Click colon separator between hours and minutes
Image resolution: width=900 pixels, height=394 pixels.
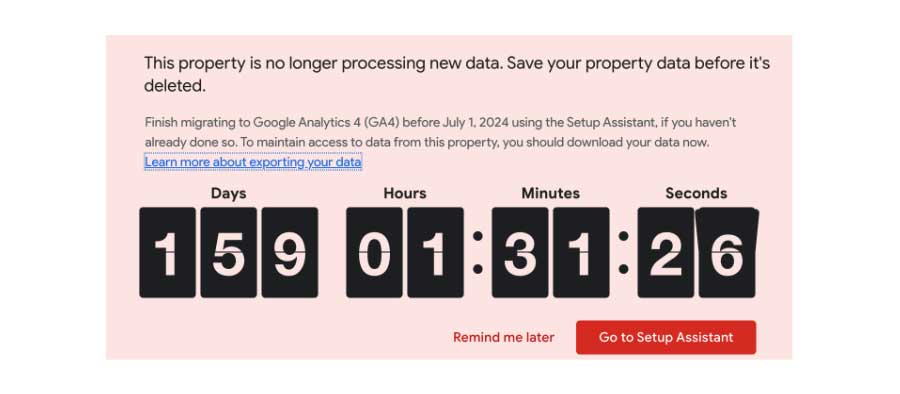[x=478, y=252]
